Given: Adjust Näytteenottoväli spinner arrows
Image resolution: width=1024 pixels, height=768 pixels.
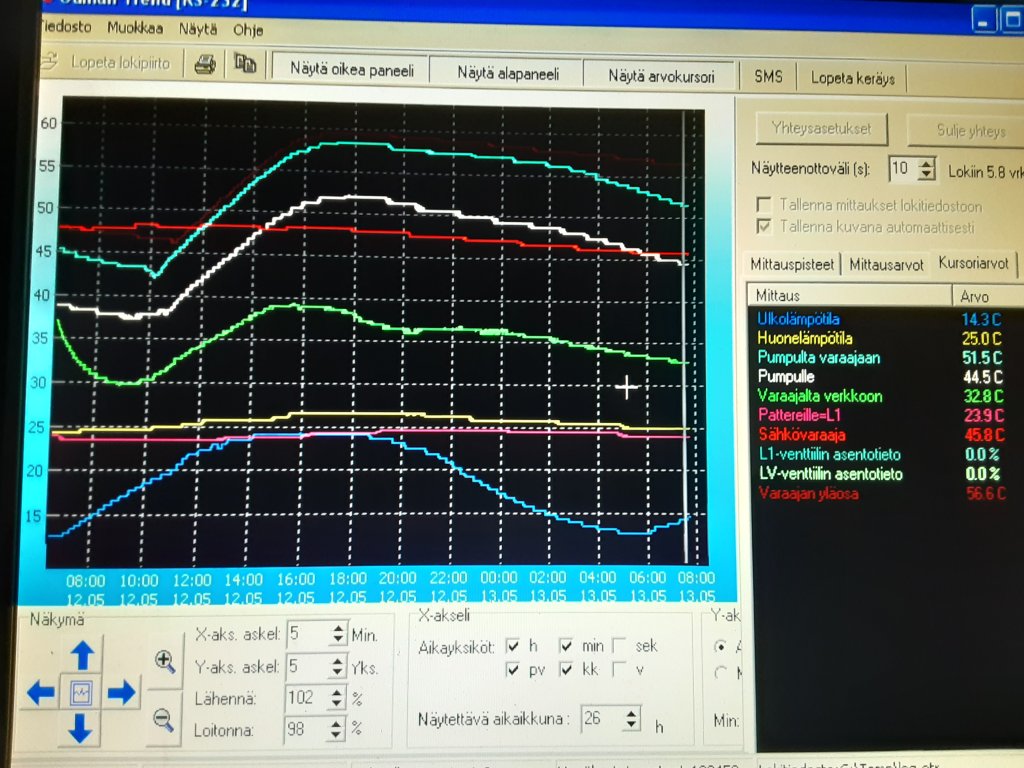Looking at the screenshot, I should tap(926, 169).
